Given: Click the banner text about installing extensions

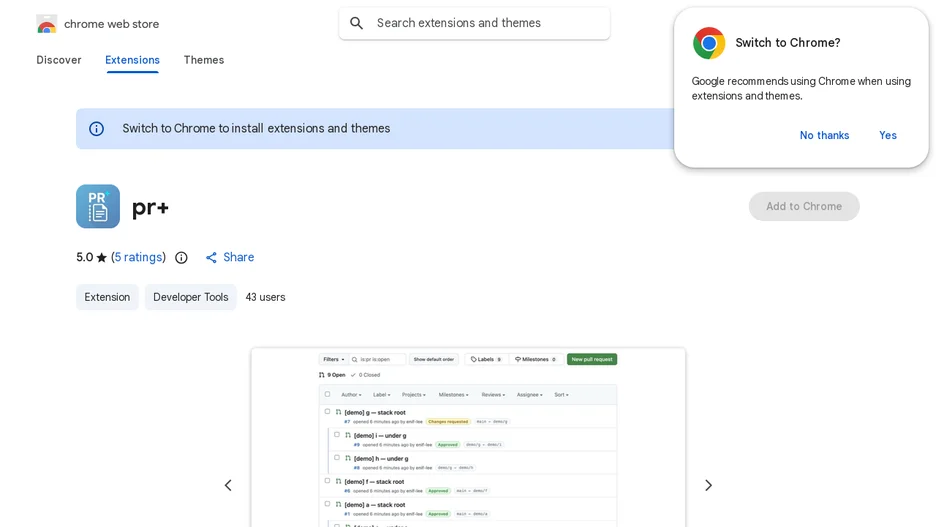Looking at the screenshot, I should coord(256,128).
